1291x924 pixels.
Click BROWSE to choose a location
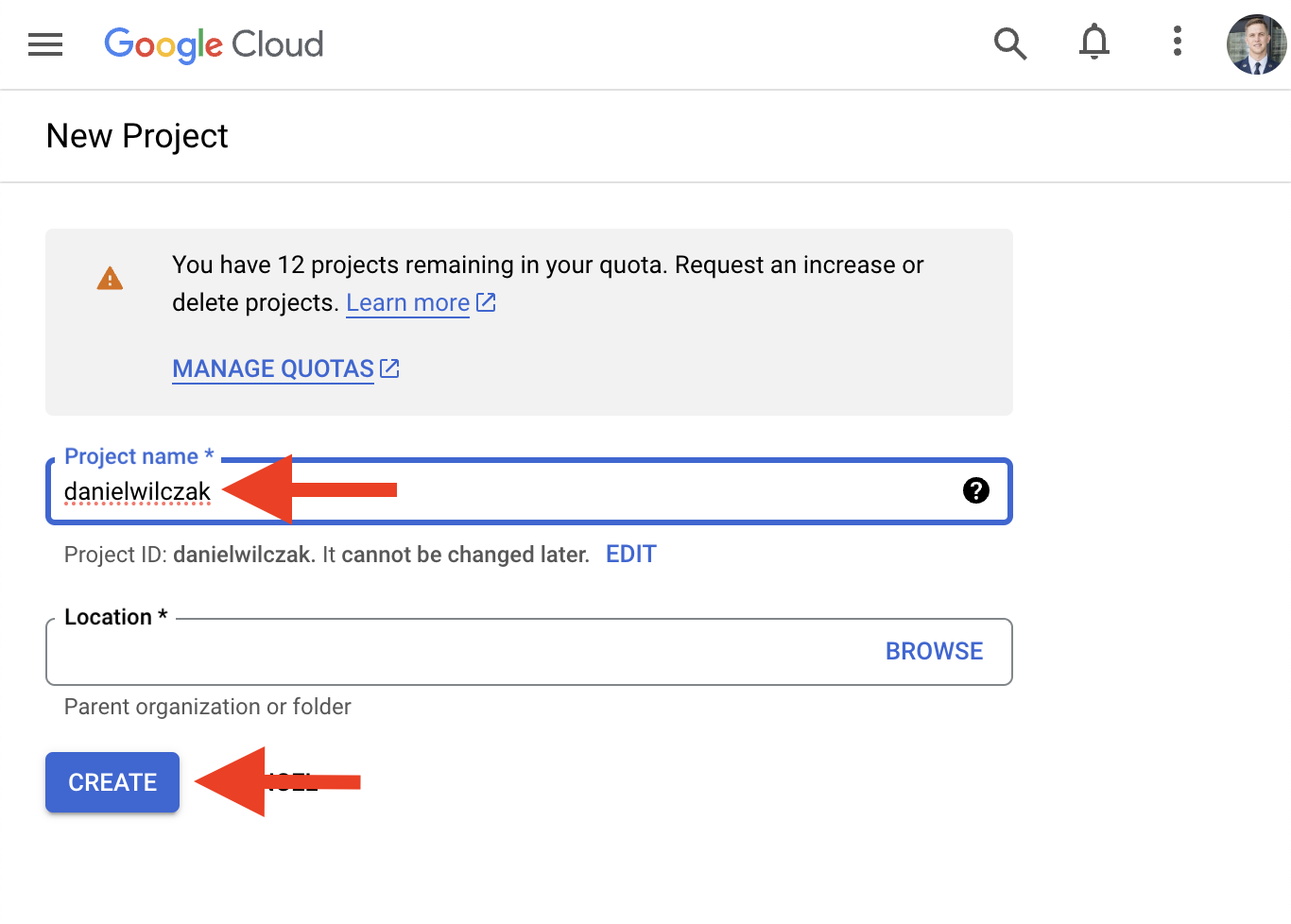tap(934, 652)
